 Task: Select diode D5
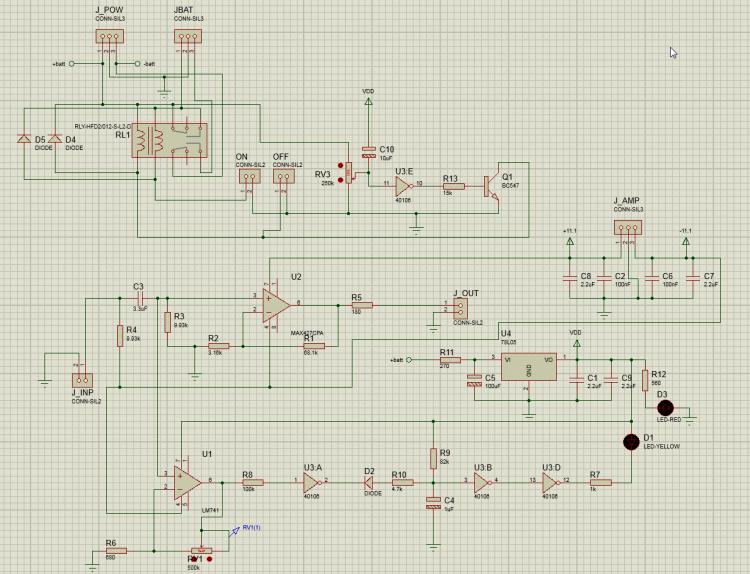coord(23,139)
